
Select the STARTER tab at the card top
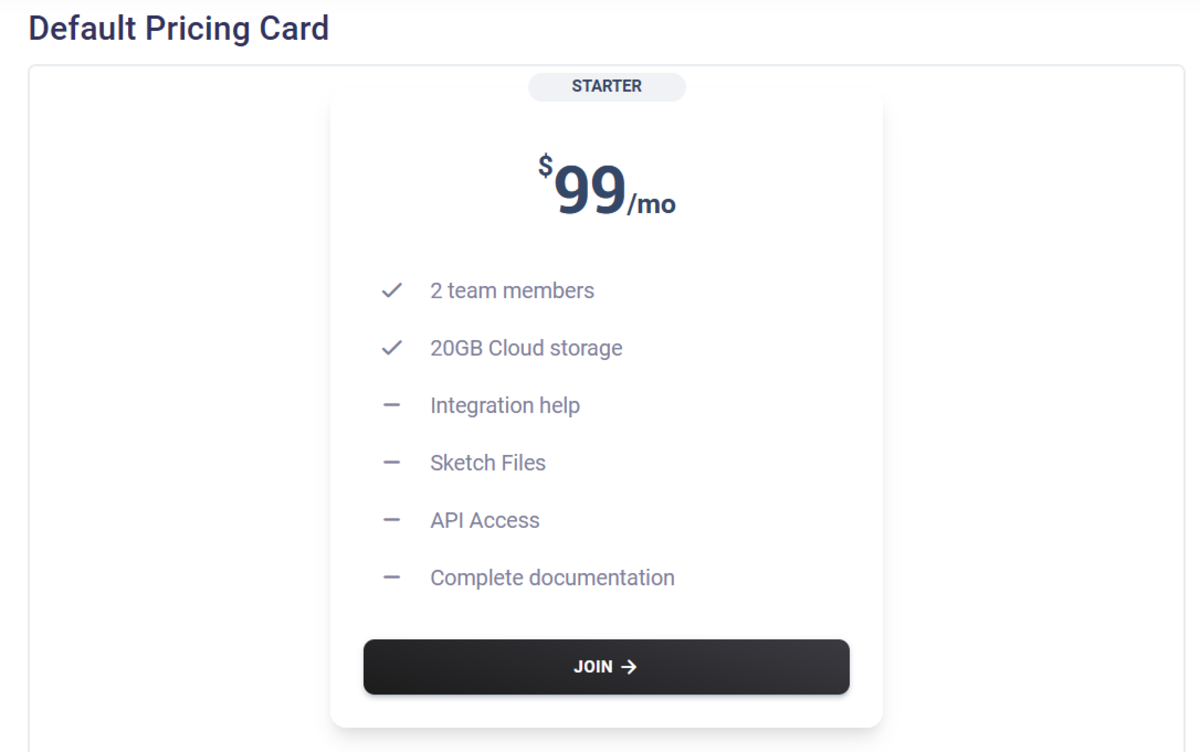[606, 87]
